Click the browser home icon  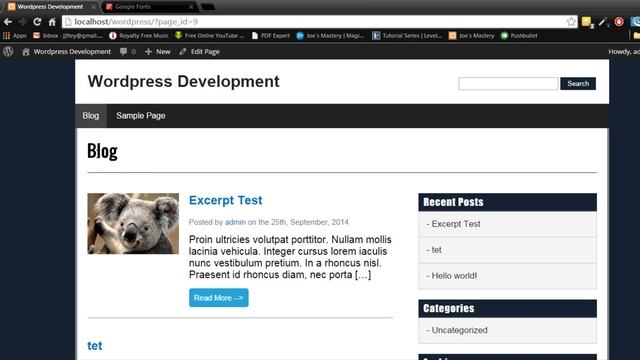pyautogui.click(x=52, y=22)
